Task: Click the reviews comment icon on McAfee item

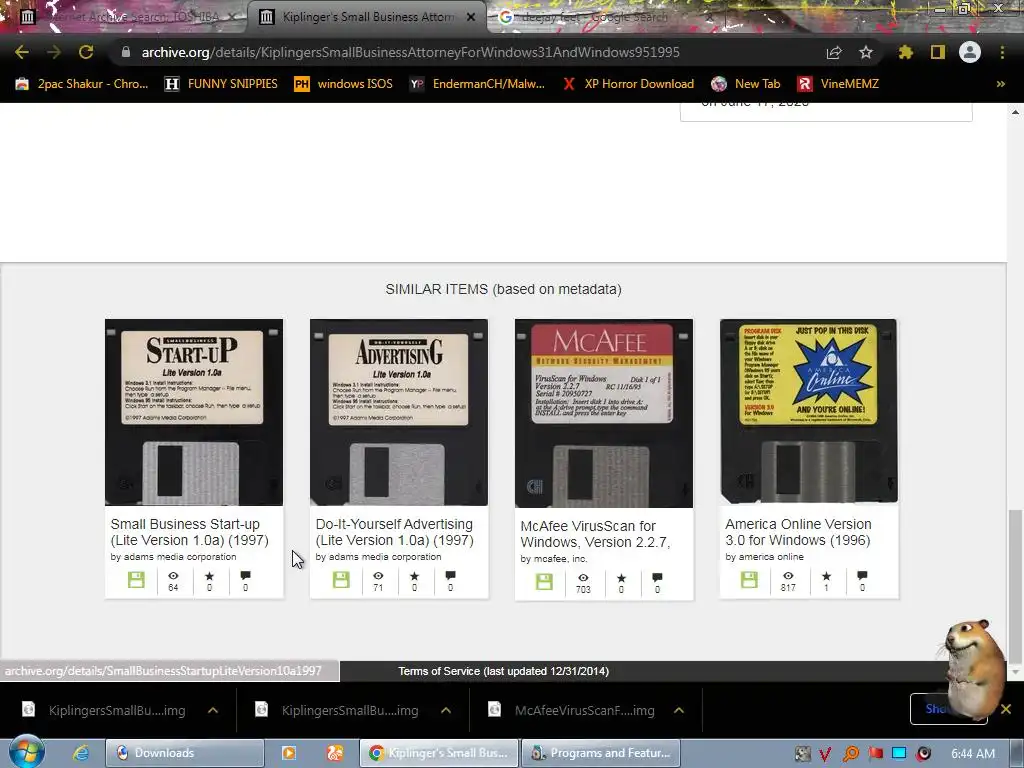Action: (657, 577)
